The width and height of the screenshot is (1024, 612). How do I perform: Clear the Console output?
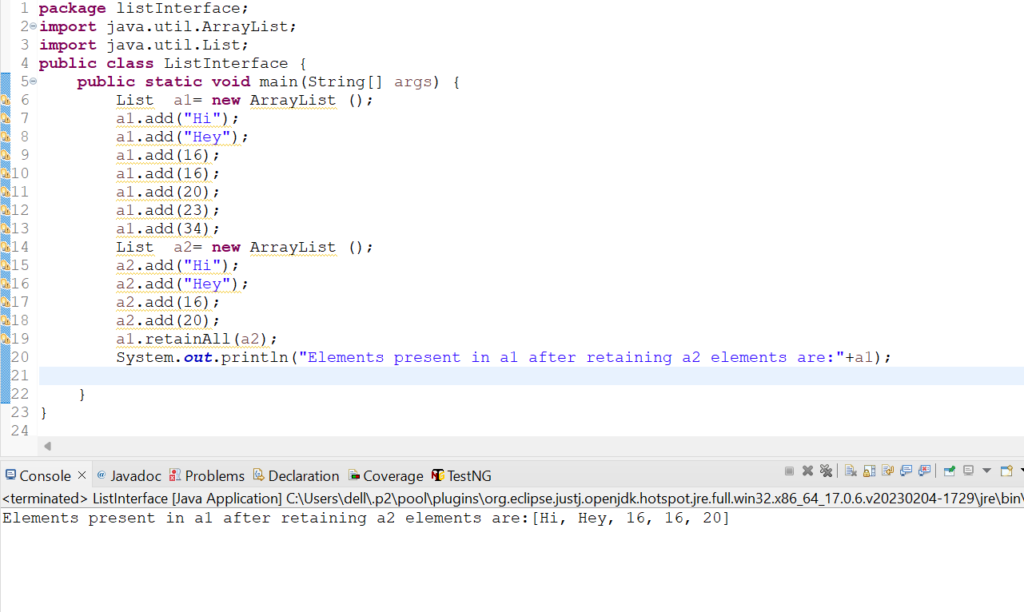[x=851, y=471]
